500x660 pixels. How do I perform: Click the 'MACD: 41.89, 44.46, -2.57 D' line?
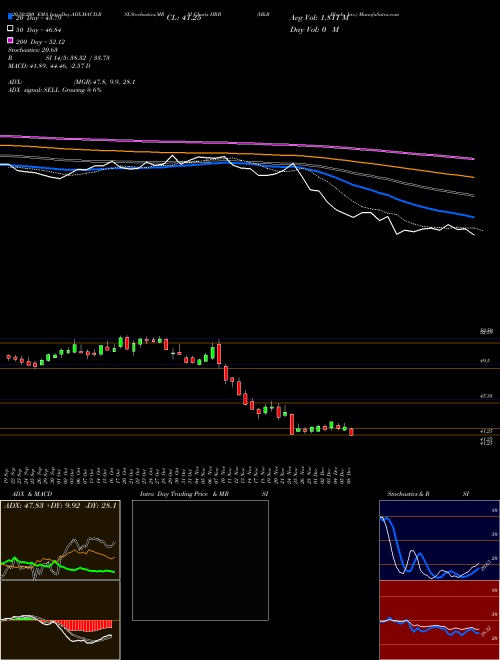pyautogui.click(x=49, y=66)
